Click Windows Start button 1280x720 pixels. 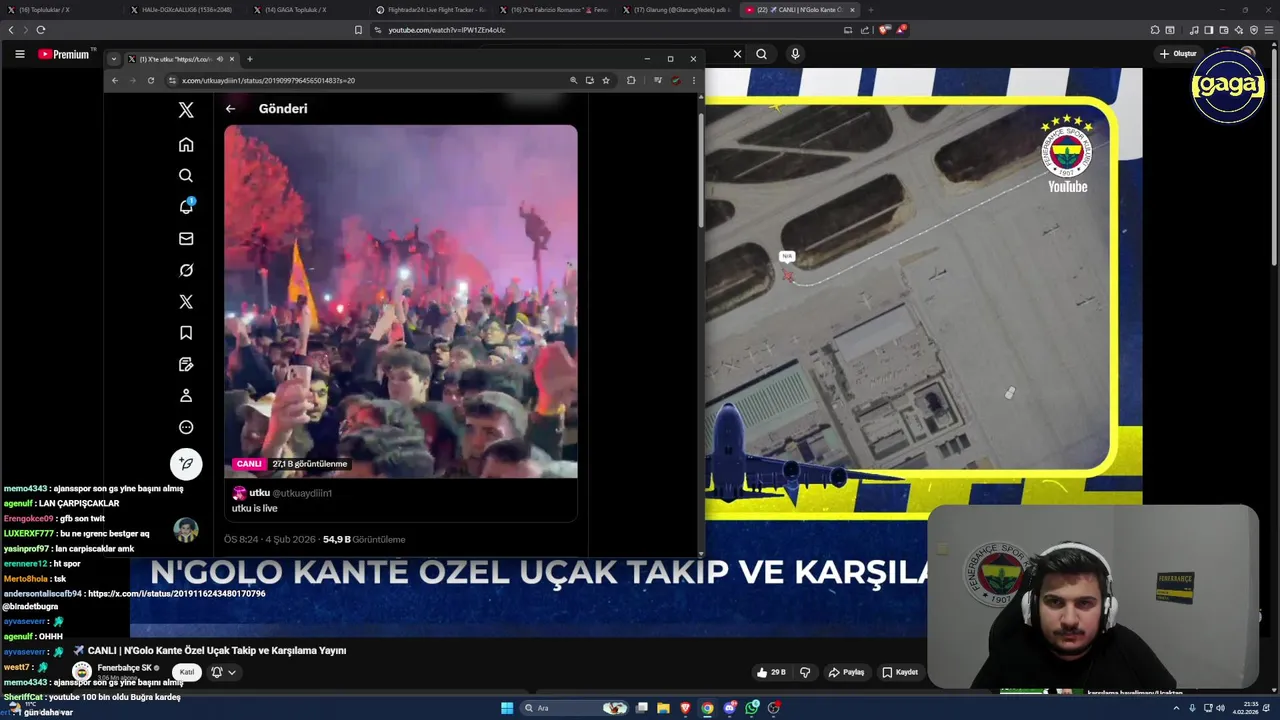click(507, 708)
